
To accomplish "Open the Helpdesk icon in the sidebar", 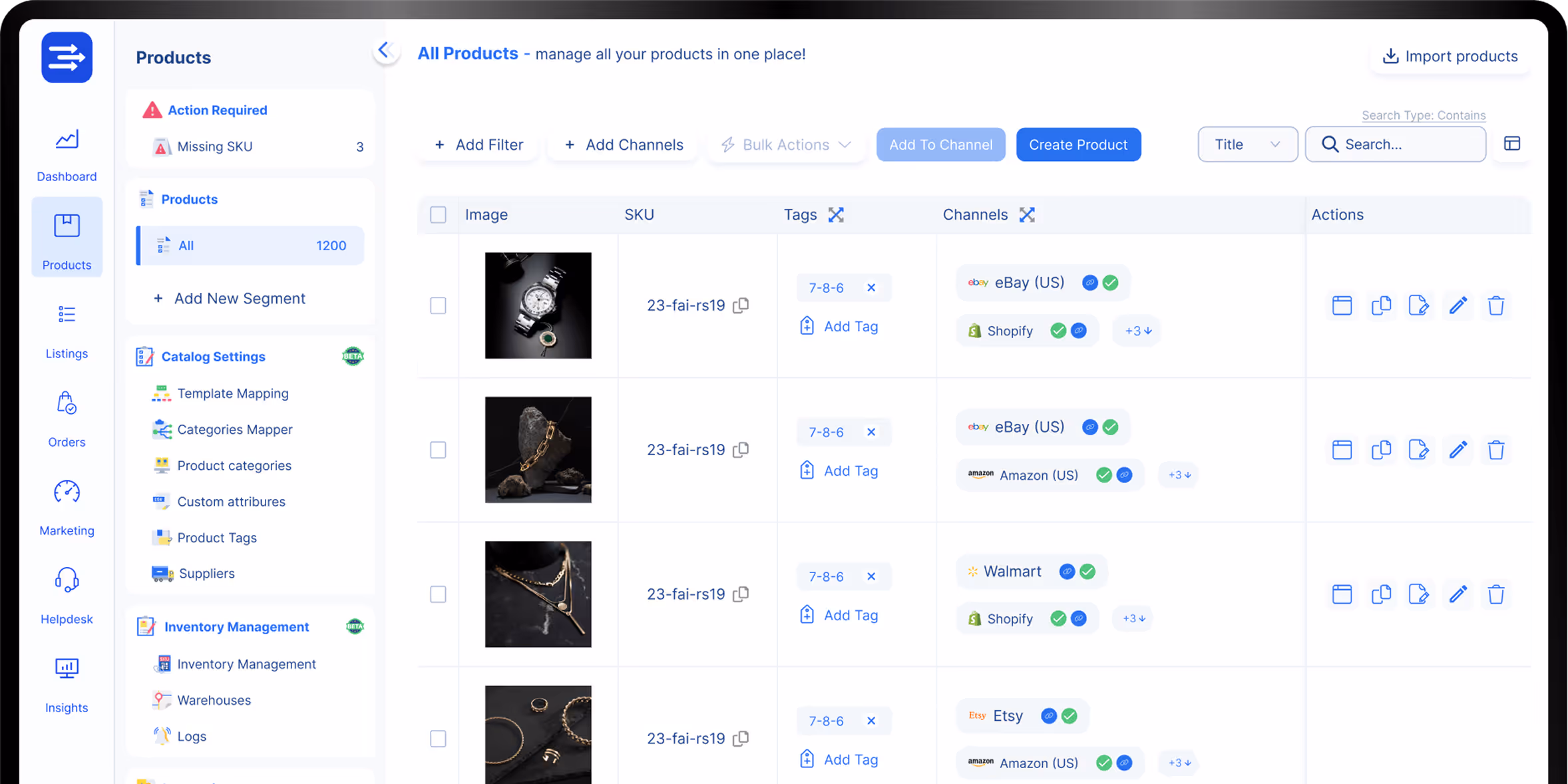I will [x=66, y=580].
